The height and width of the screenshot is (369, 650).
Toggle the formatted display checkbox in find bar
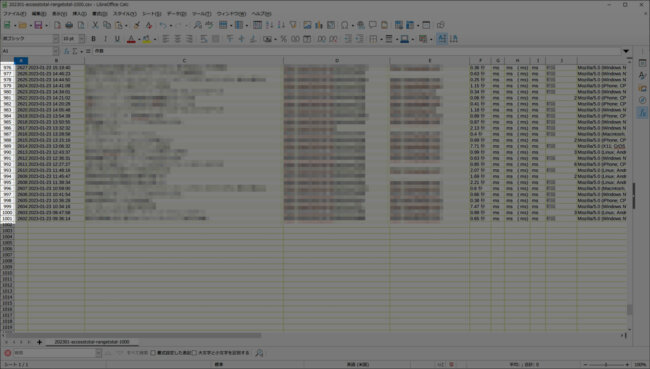pyautogui.click(x=153, y=353)
